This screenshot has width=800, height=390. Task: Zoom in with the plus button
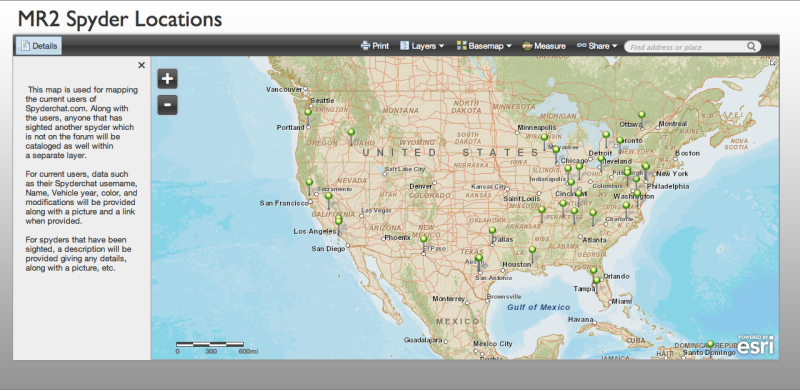(167, 79)
